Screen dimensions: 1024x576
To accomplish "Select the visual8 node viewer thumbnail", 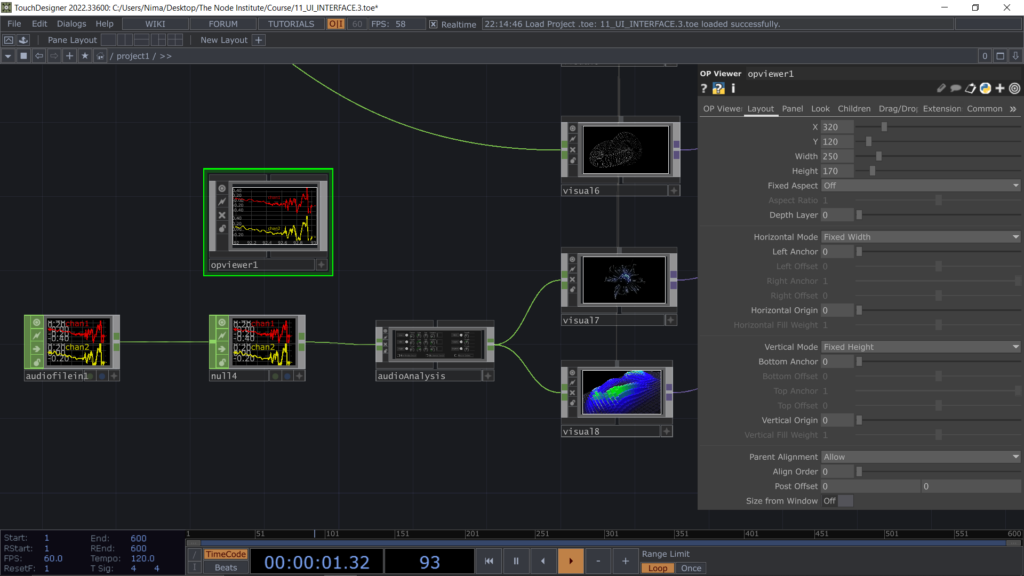I will (622, 392).
